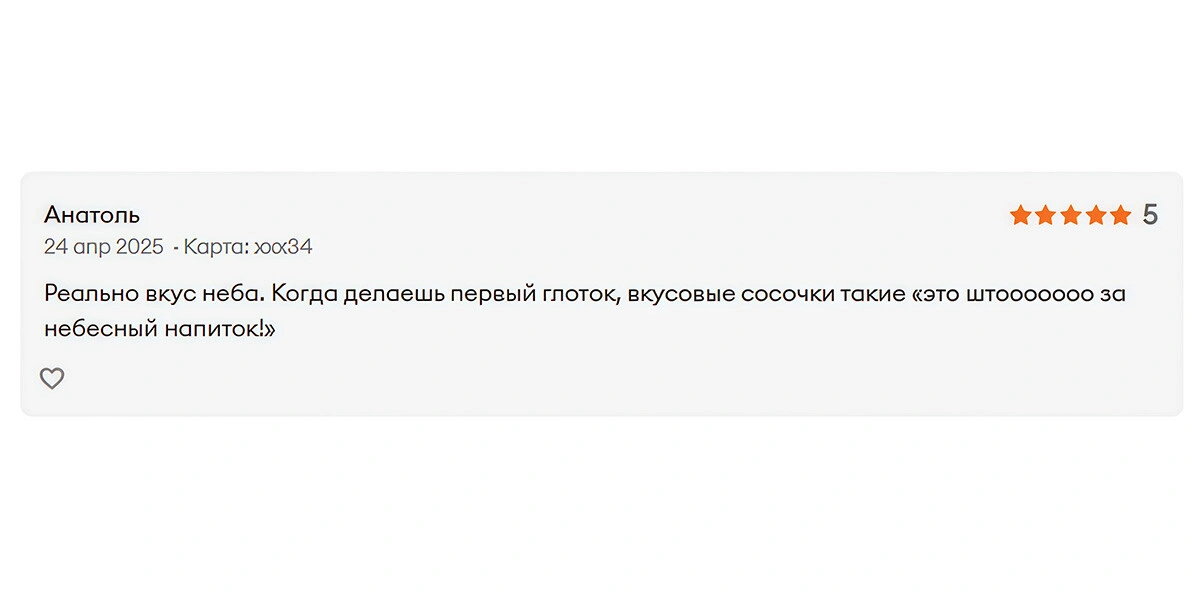Click the fifth (last) rating star

pos(1120,215)
